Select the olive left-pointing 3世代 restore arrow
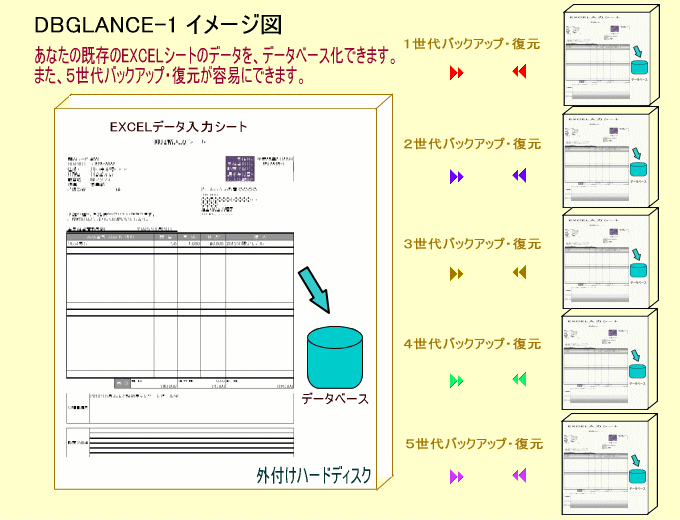The height and width of the screenshot is (520, 680). click(519, 272)
